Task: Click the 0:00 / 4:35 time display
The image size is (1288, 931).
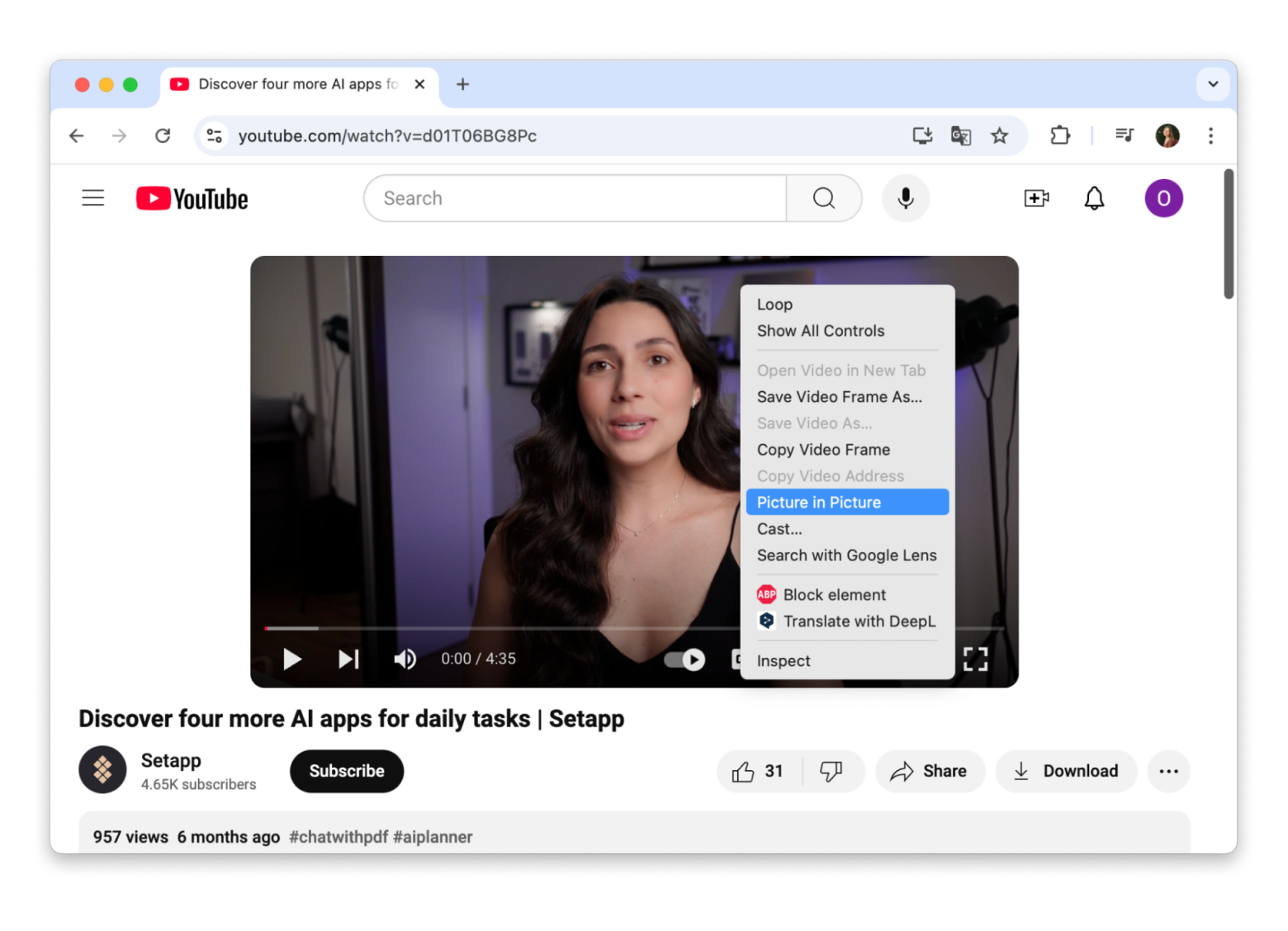Action: [478, 659]
